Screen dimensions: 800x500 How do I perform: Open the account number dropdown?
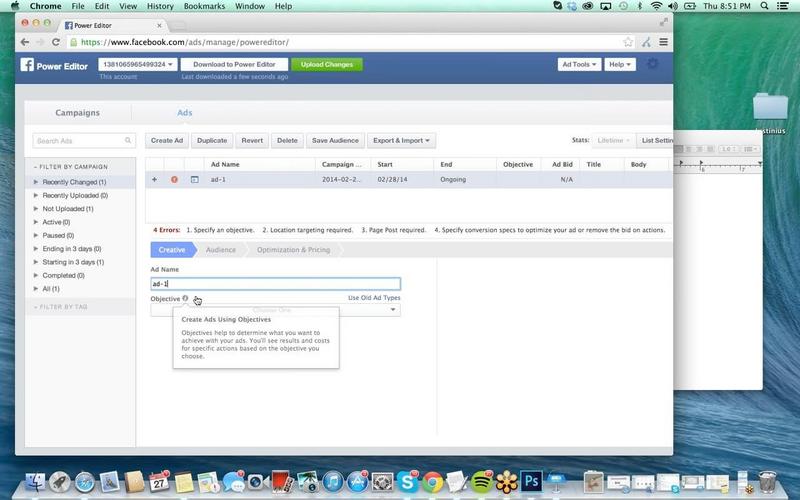click(x=138, y=64)
